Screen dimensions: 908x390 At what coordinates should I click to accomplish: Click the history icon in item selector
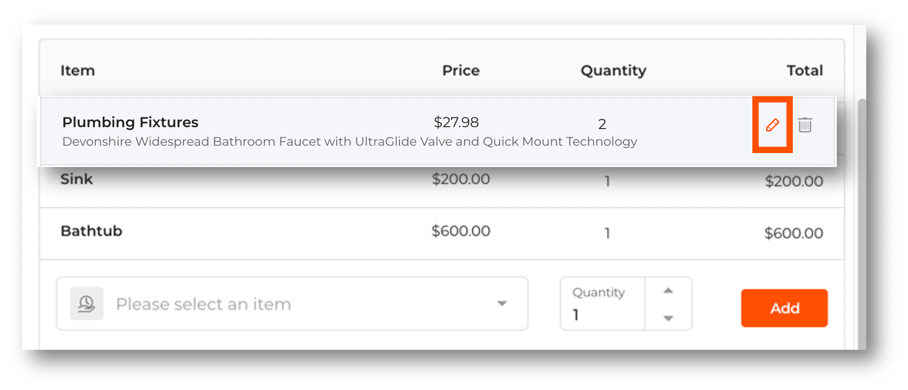click(87, 304)
